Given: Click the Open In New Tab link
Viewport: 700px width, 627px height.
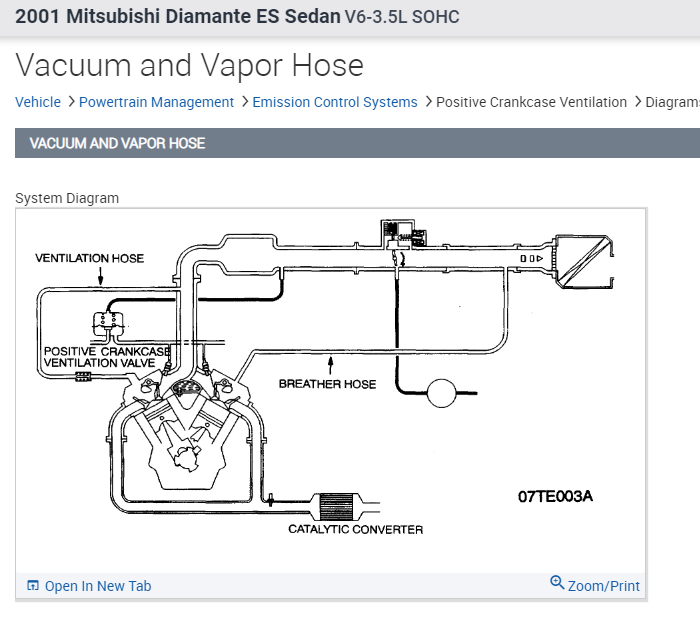Looking at the screenshot, I should click(x=98, y=586).
